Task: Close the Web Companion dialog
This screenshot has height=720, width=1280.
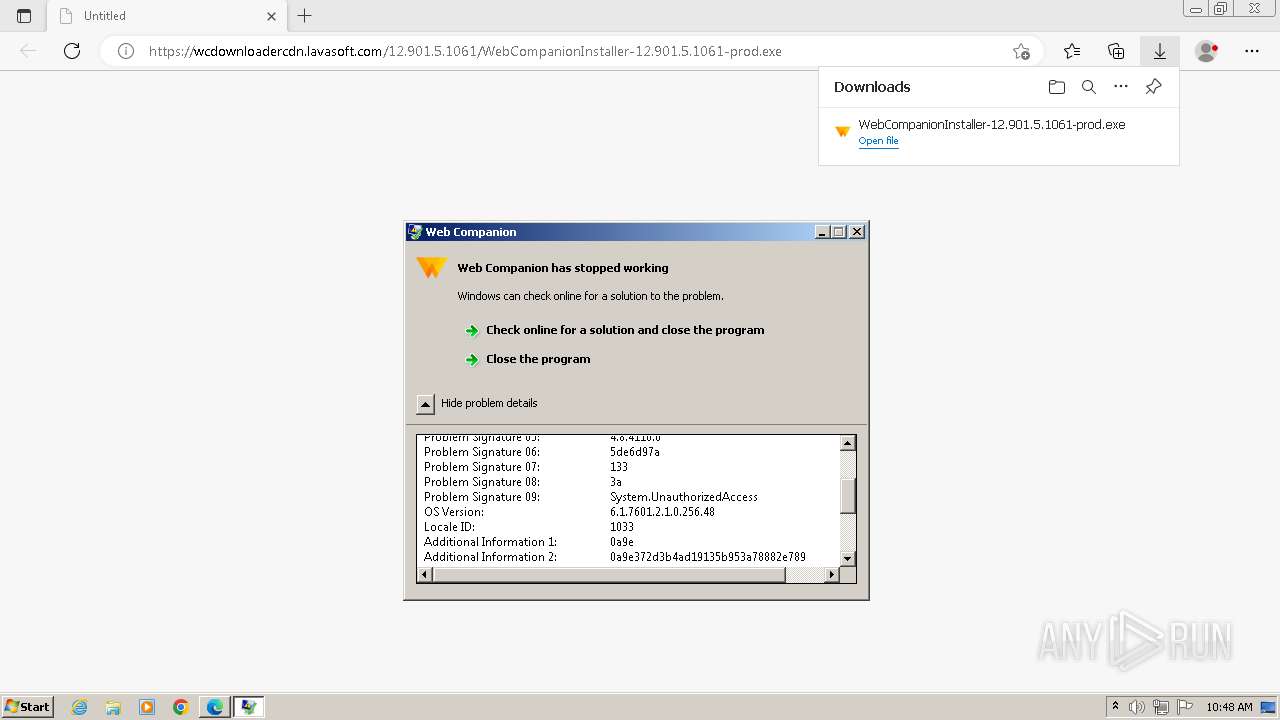Action: coord(857,232)
